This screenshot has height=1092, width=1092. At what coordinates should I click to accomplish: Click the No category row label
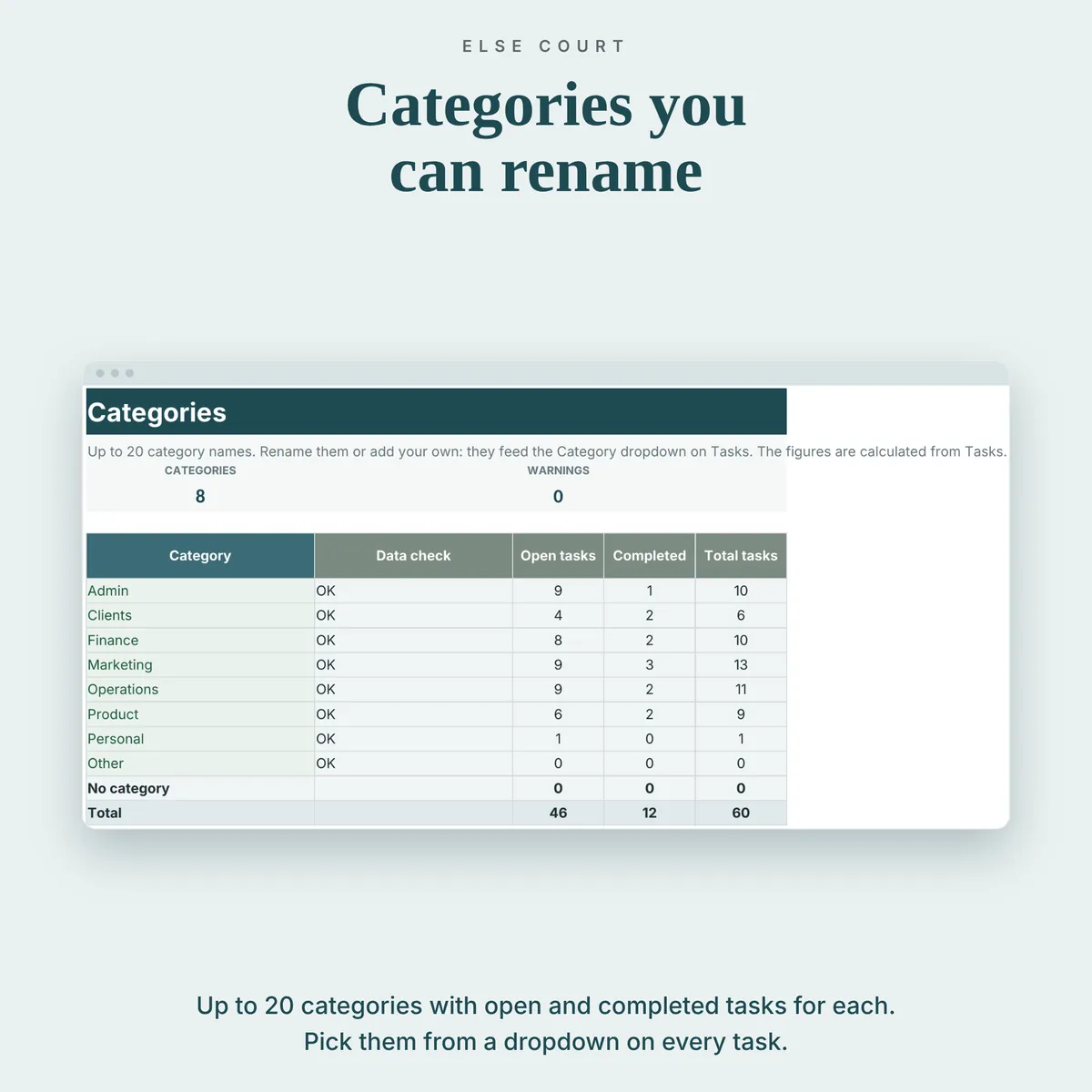click(128, 788)
